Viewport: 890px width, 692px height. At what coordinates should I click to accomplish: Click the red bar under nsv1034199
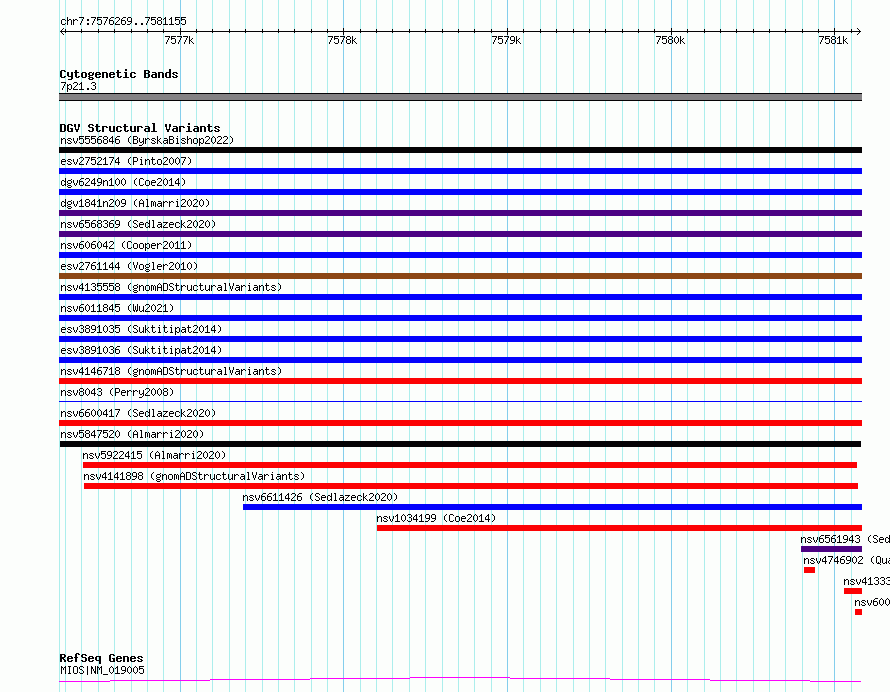click(619, 528)
